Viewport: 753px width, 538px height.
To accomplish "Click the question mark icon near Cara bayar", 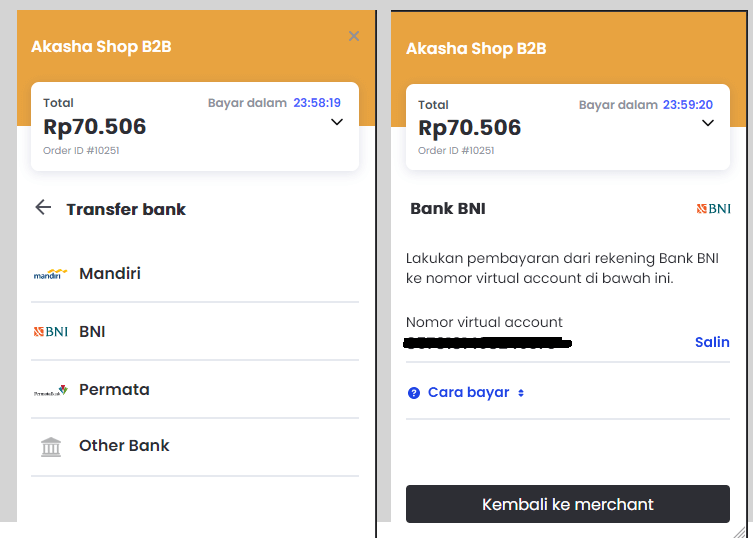I will [414, 393].
